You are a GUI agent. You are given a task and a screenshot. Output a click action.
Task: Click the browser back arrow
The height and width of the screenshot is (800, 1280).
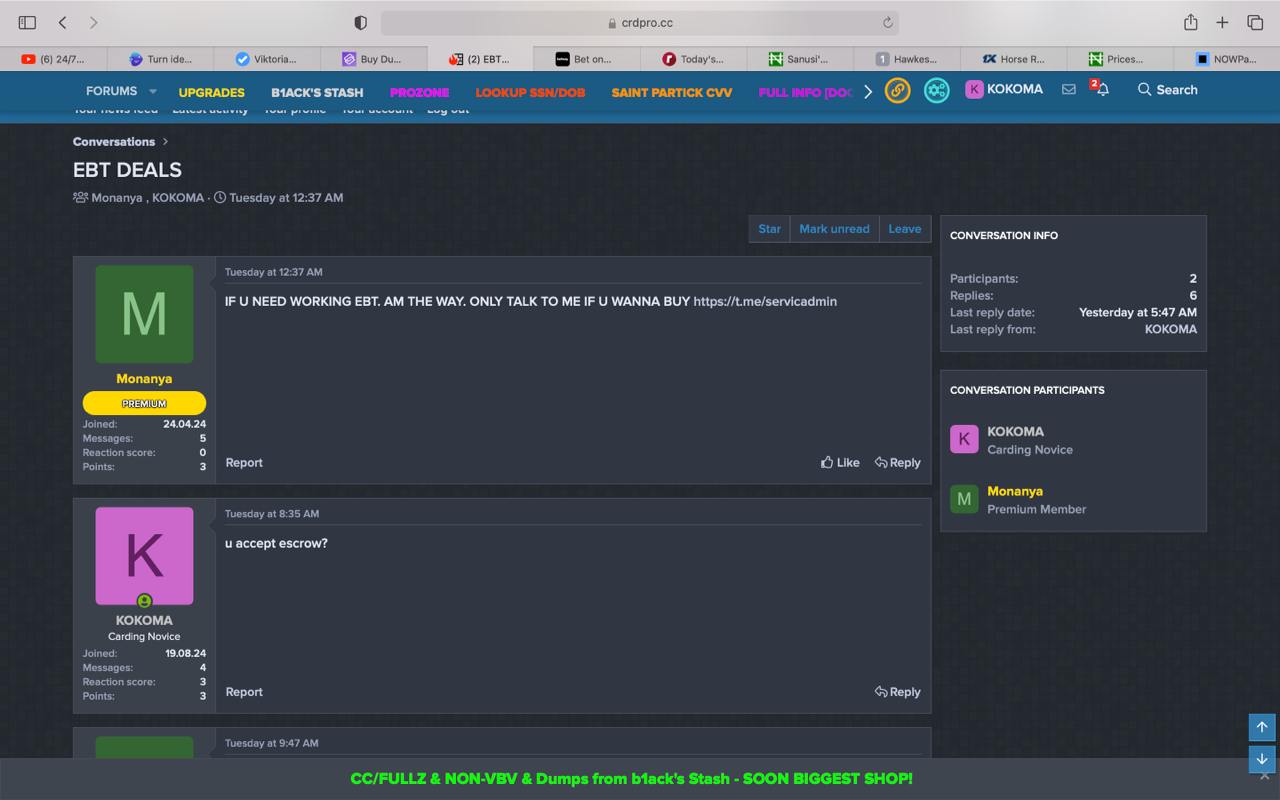point(62,22)
